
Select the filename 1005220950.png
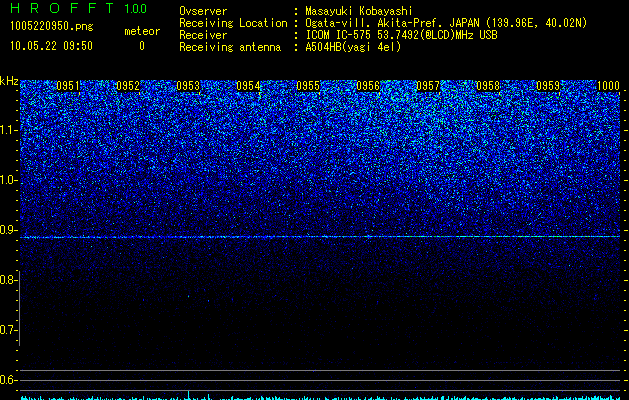pos(52,26)
